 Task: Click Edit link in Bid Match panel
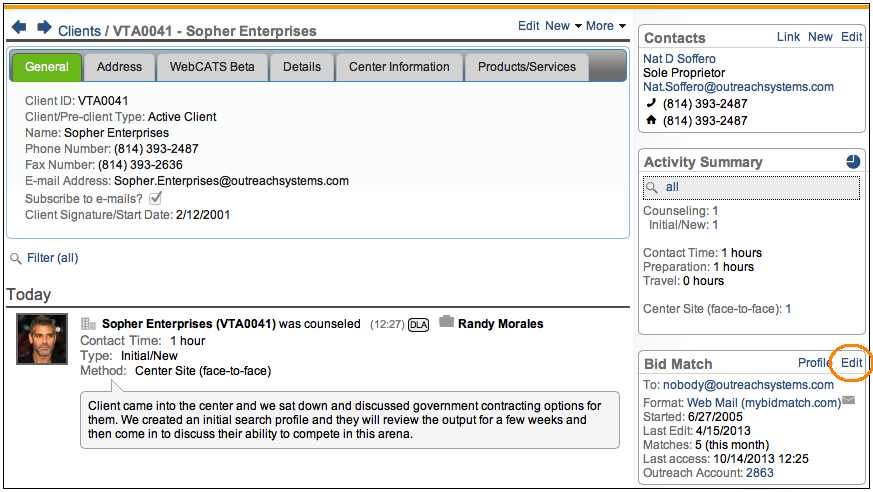coord(851,363)
